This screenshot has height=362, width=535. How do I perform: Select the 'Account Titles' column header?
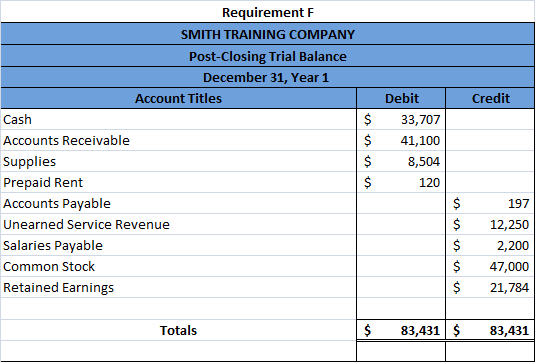(x=178, y=98)
